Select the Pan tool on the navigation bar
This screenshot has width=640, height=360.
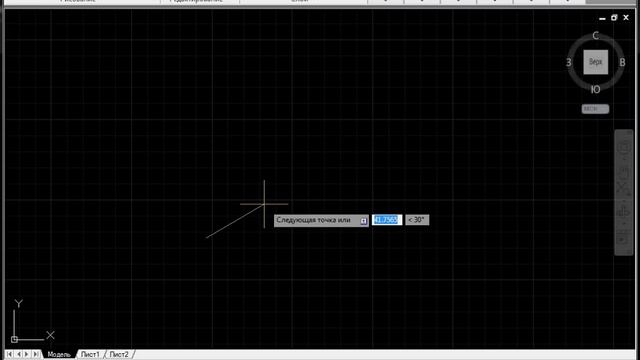(624, 172)
